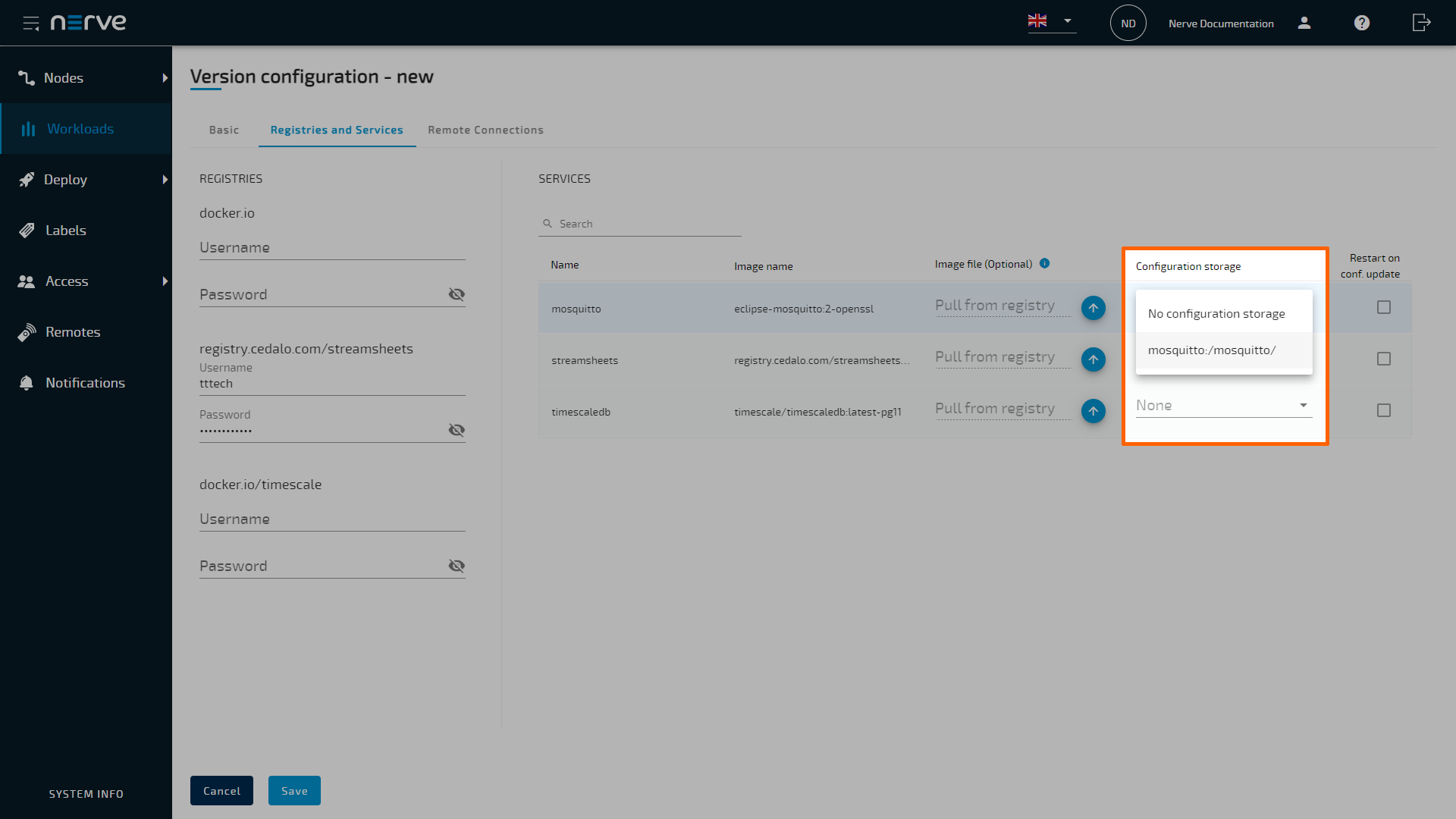Click the Labels sidebar icon
This screenshot has height=819, width=1456.
point(27,230)
